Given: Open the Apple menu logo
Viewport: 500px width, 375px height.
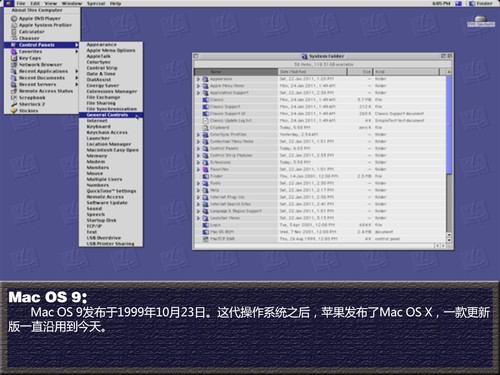Looking at the screenshot, I should click(9, 3).
